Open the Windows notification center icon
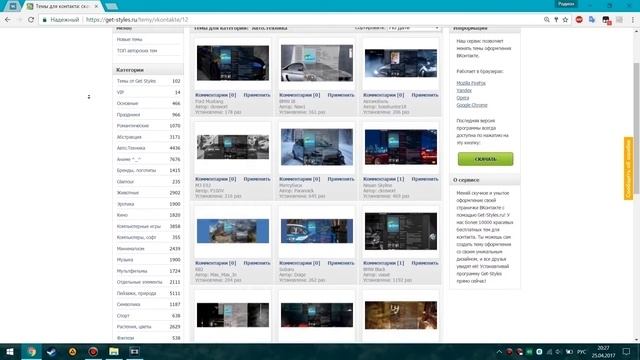 pyautogui.click(x=627, y=351)
